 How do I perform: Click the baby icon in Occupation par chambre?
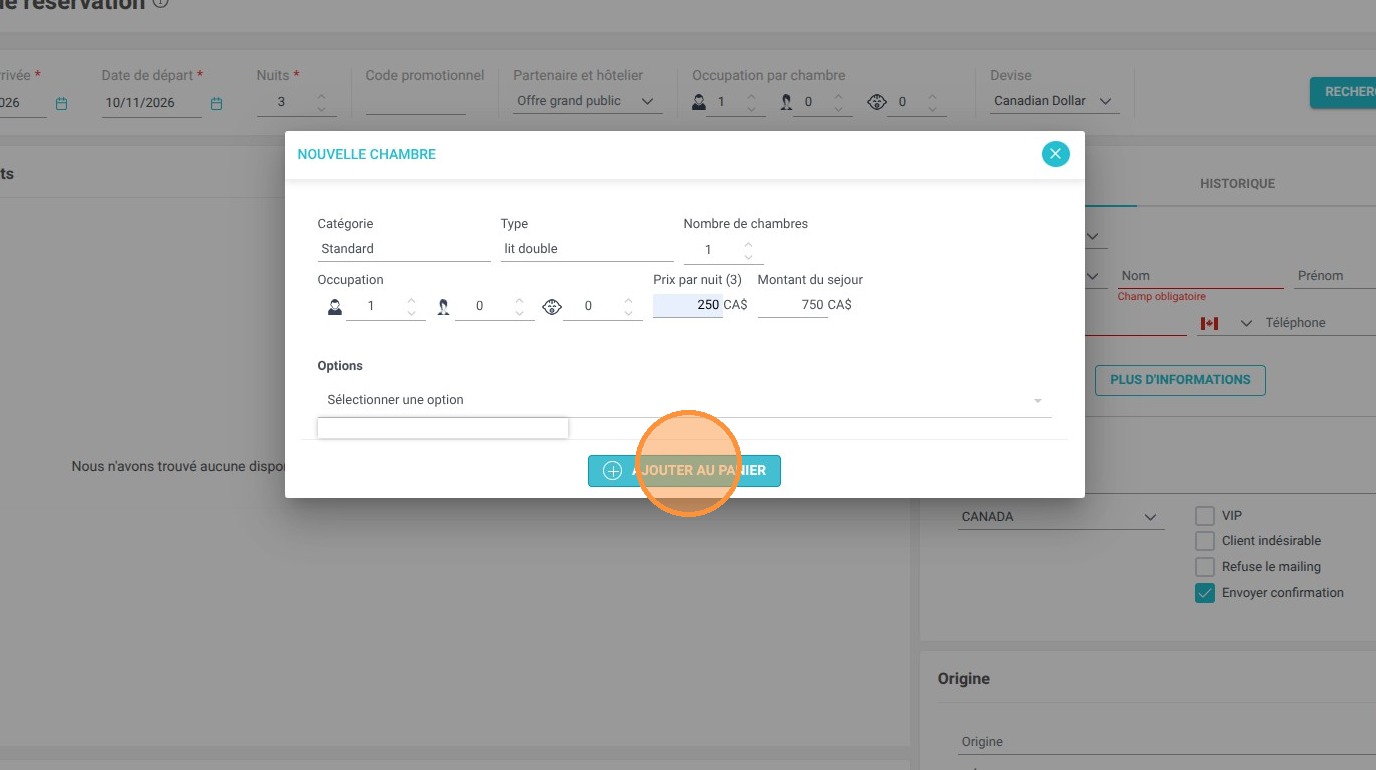pos(876,102)
